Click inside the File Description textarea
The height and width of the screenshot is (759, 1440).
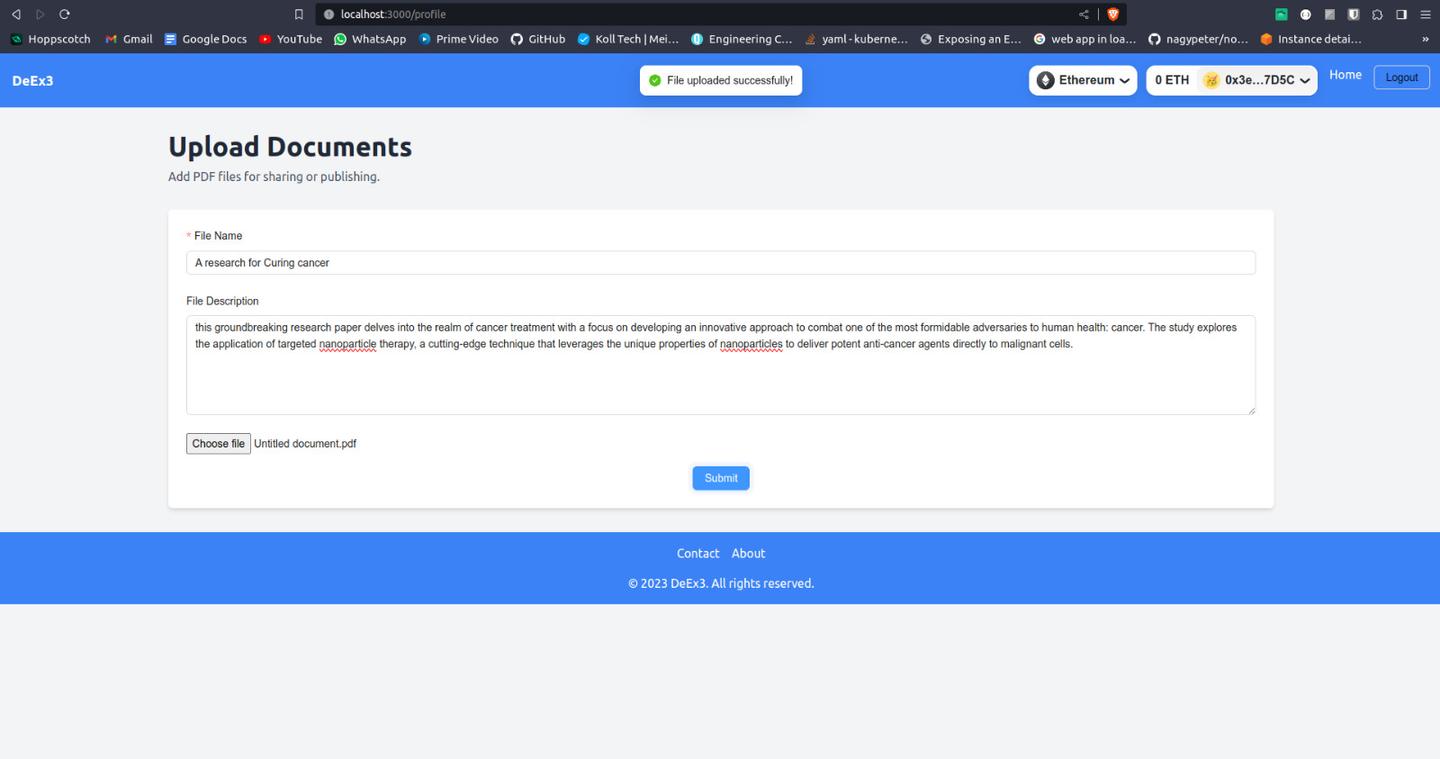coord(720,365)
